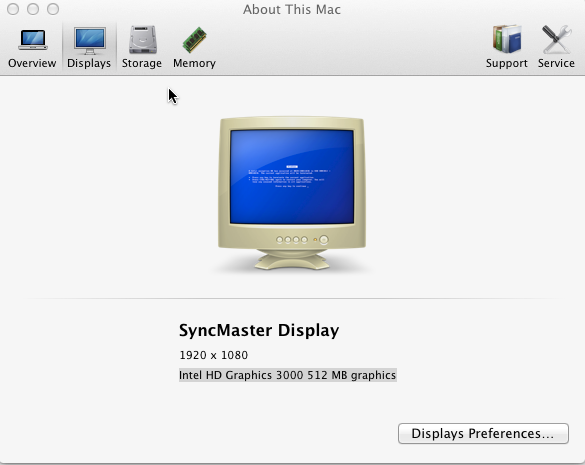
Task: Close the About This Mac window
Action: pos(13,9)
